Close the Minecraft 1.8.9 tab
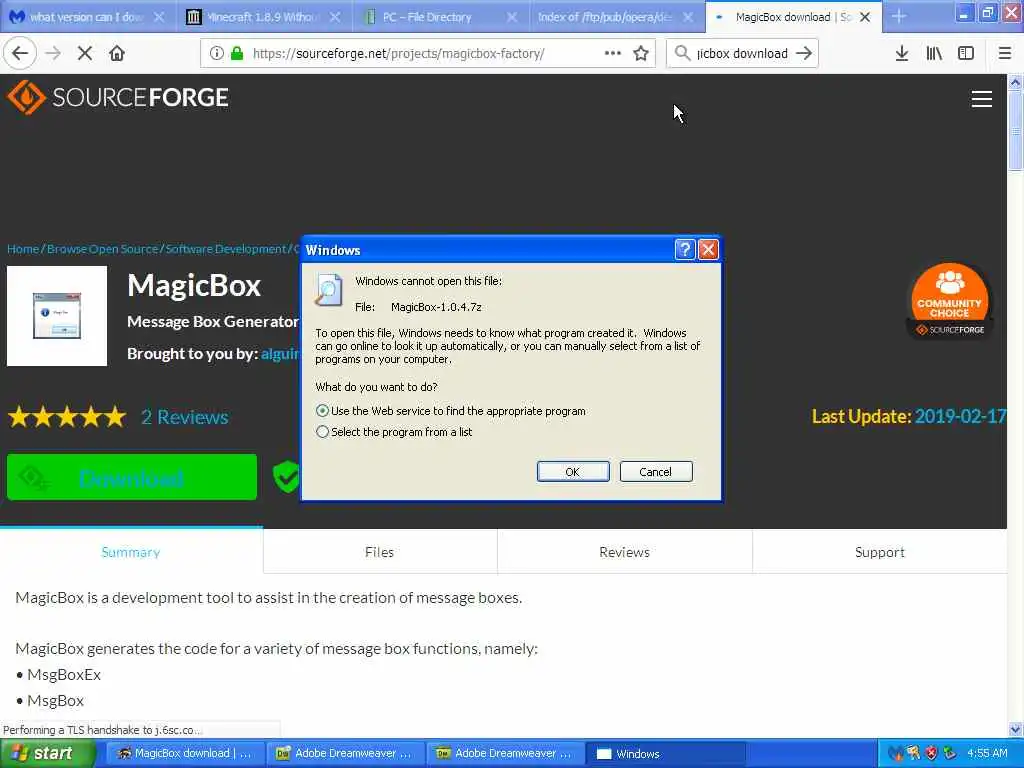1024x768 pixels. click(x=335, y=17)
